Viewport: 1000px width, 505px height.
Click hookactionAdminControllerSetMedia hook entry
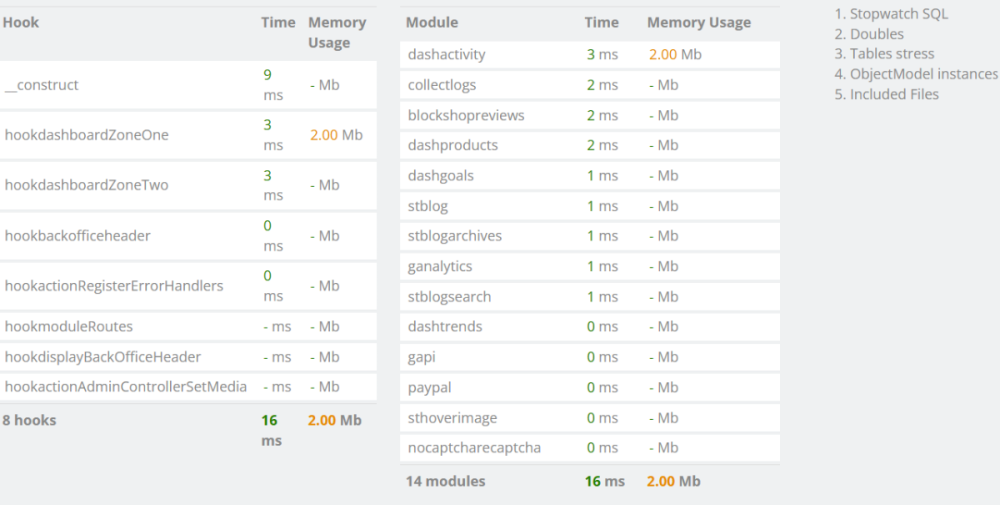click(126, 387)
